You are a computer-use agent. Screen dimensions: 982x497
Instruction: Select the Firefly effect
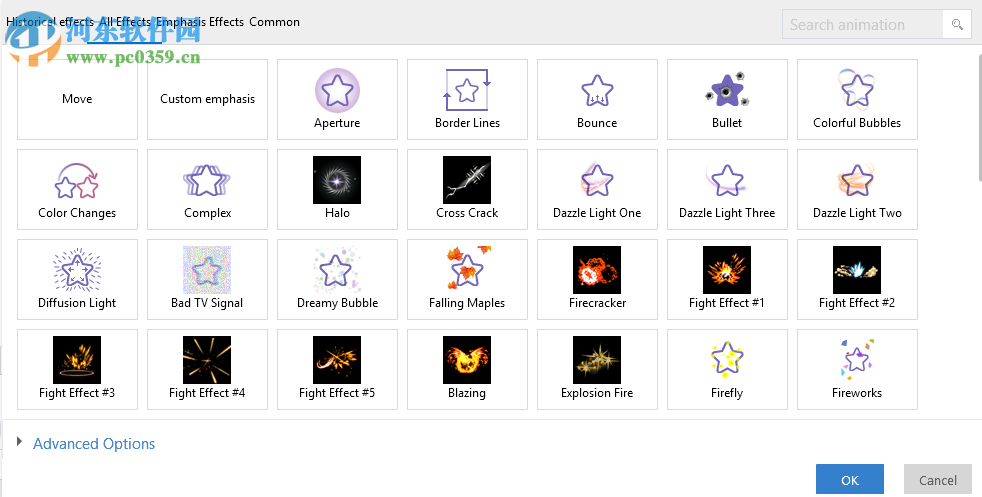click(x=727, y=370)
